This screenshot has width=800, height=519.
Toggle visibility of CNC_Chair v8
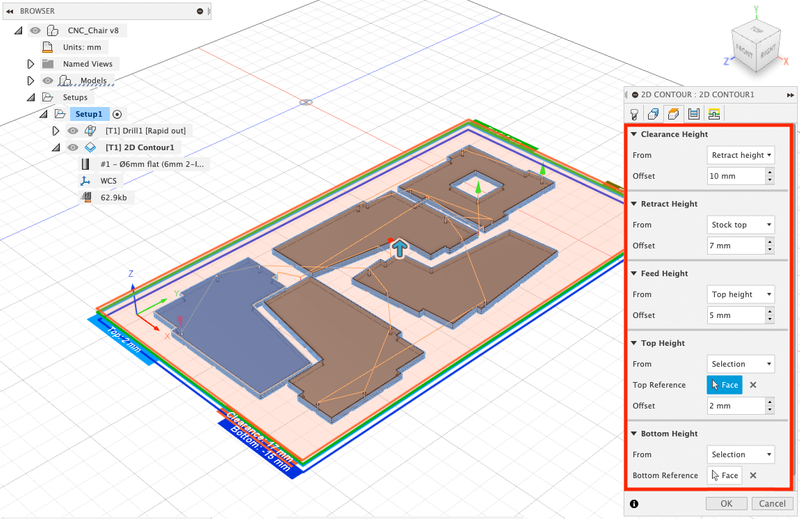coord(36,30)
